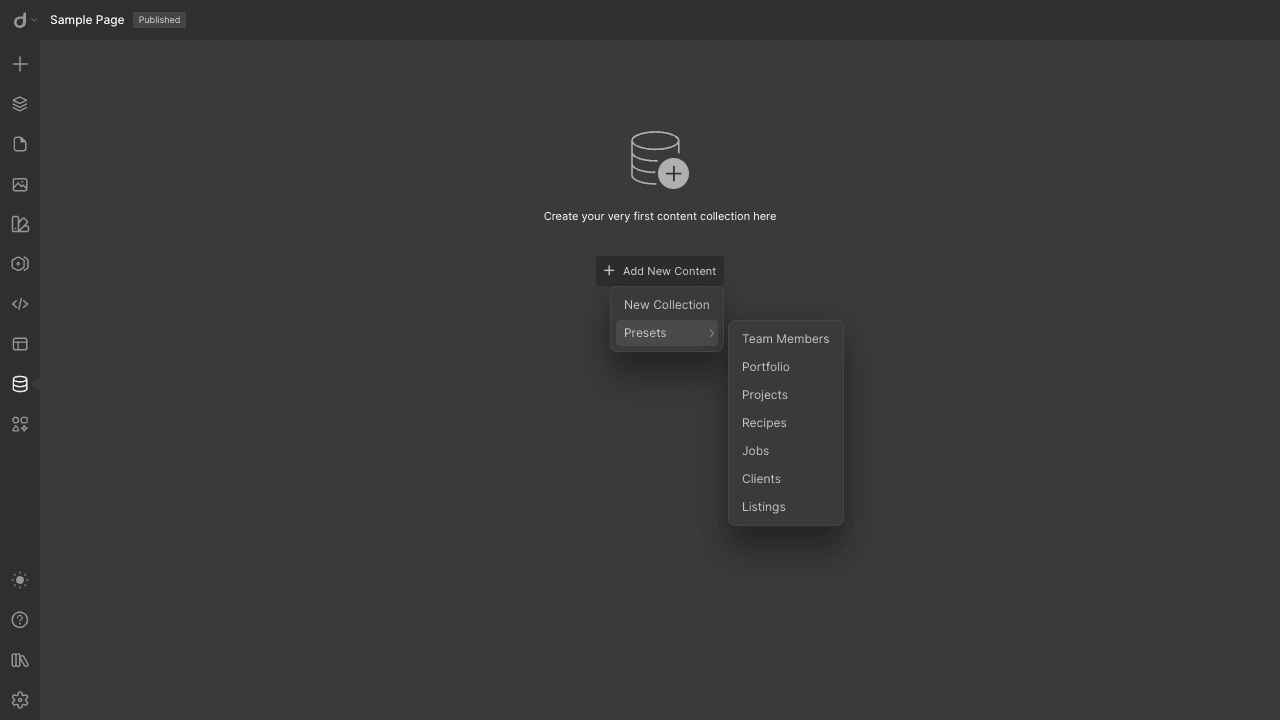Click the Presets submenu arrow
Image resolution: width=1280 pixels, height=720 pixels.
(x=711, y=333)
